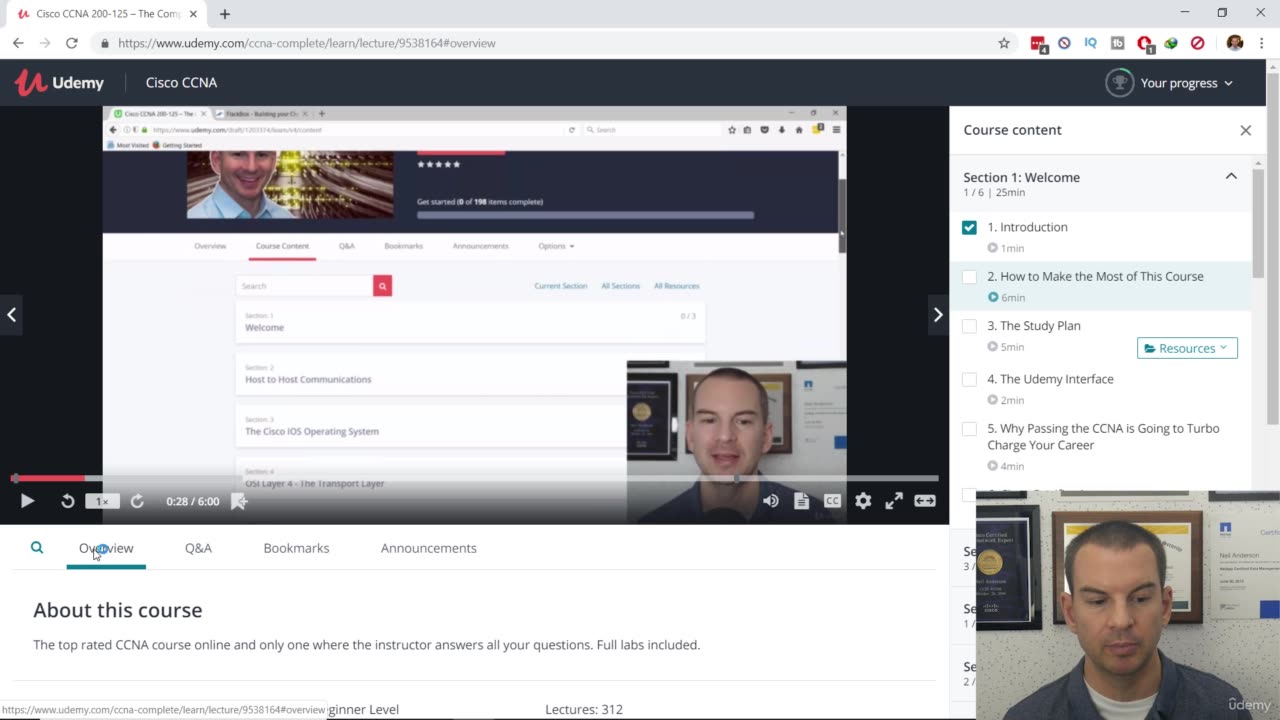
Task: Click the search magnifier beside Overview
Action: coord(37,548)
